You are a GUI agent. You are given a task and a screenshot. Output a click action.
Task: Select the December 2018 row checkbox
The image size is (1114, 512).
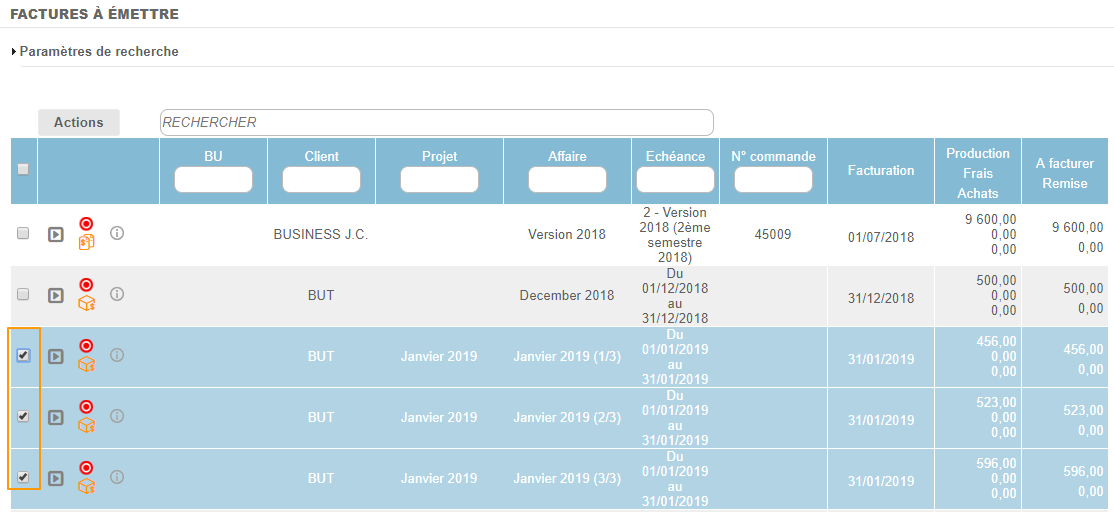tap(23, 295)
